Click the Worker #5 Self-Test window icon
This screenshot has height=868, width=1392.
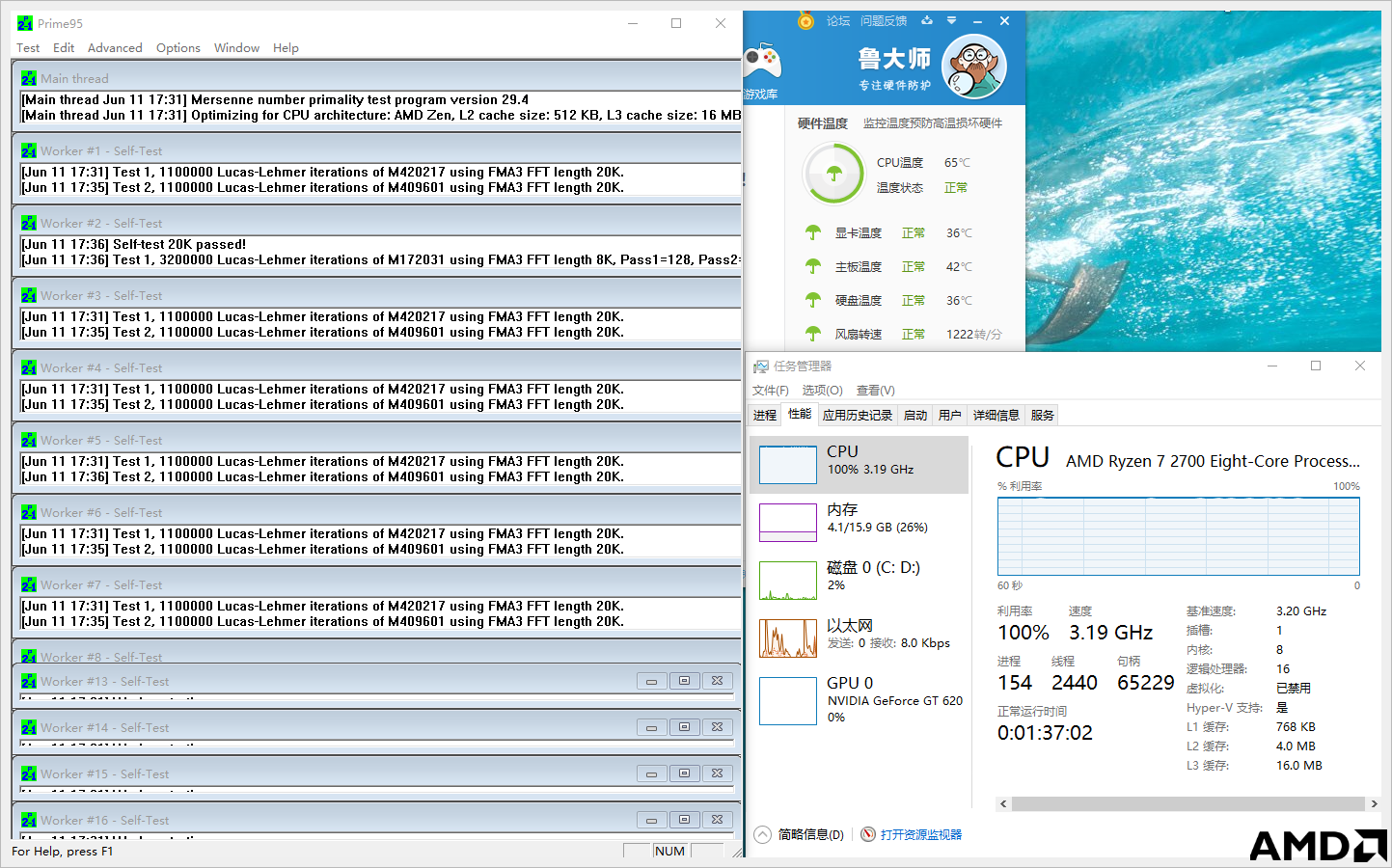[29, 440]
